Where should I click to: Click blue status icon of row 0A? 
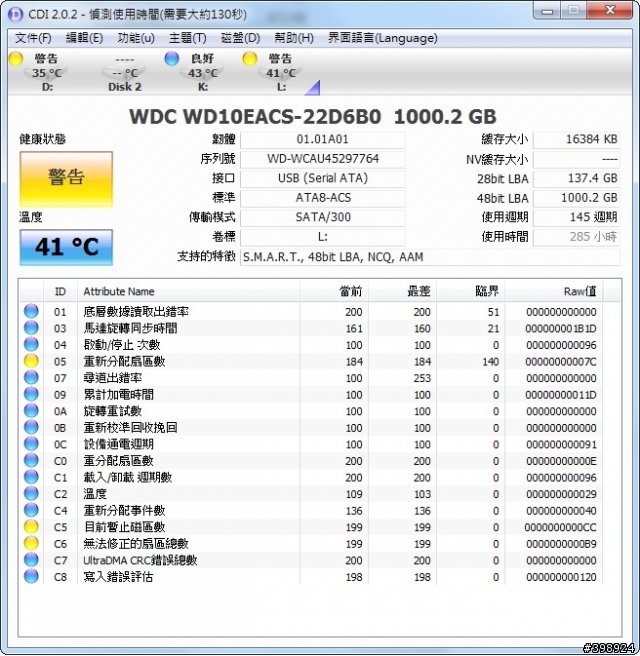click(31, 411)
